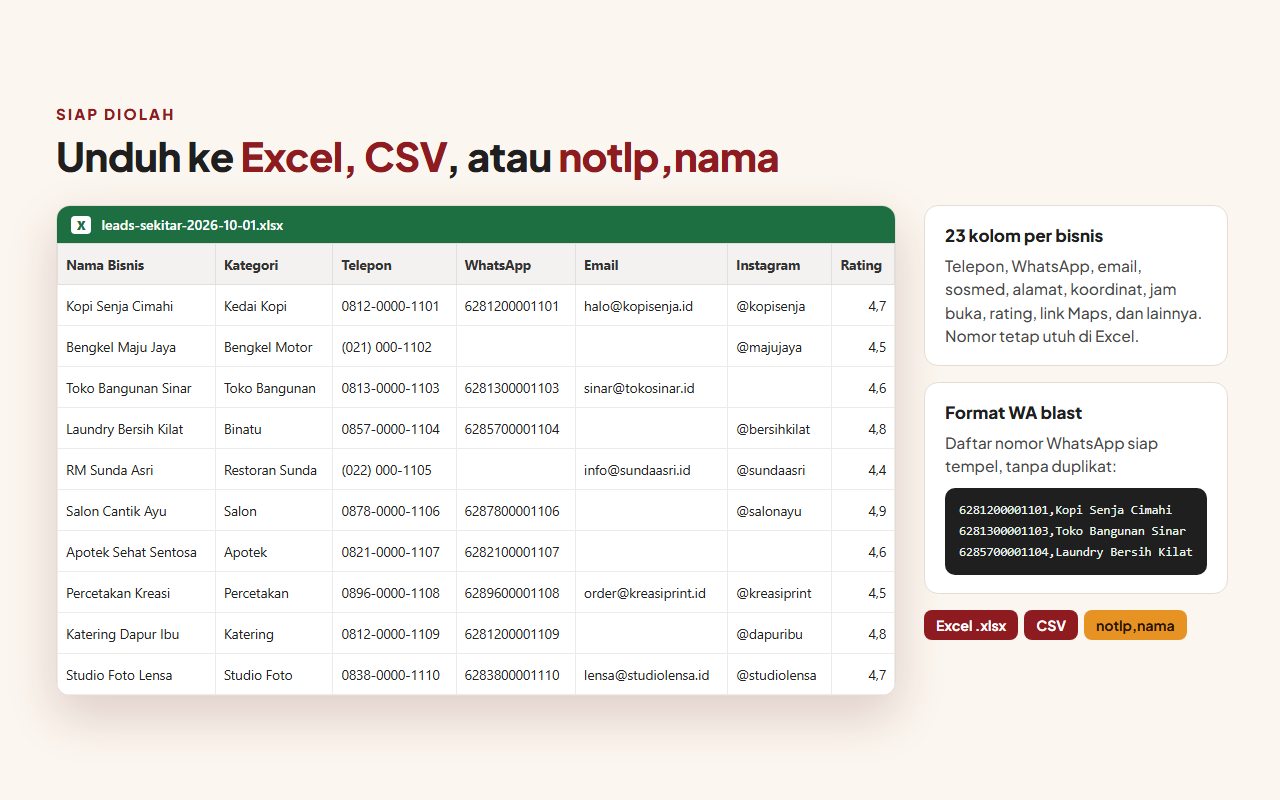Screen dimensions: 1280x800
Task: Select the RM Sunda Asri cell
Action: tap(136, 470)
